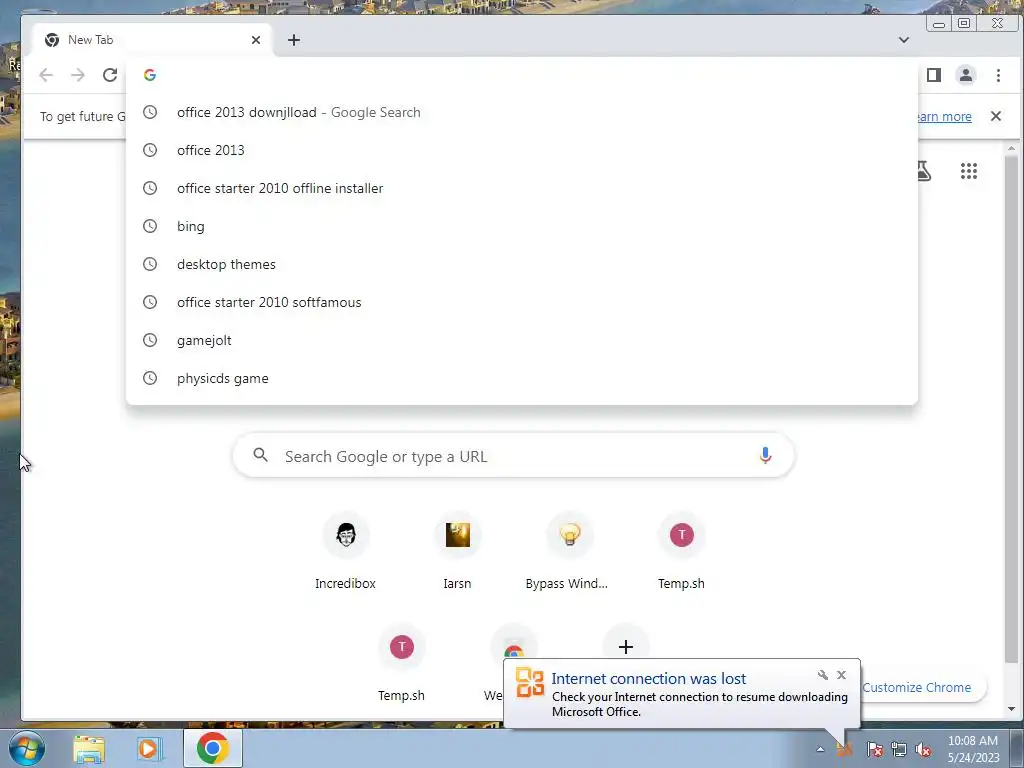Pick suggestion office 2013
Image resolution: width=1024 pixels, height=768 pixels.
pyautogui.click(x=522, y=150)
